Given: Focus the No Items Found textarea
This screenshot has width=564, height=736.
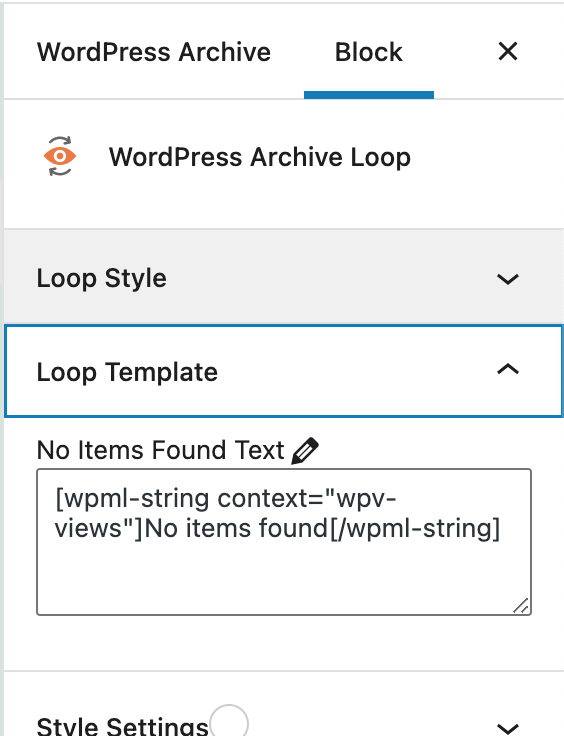Looking at the screenshot, I should (x=284, y=542).
